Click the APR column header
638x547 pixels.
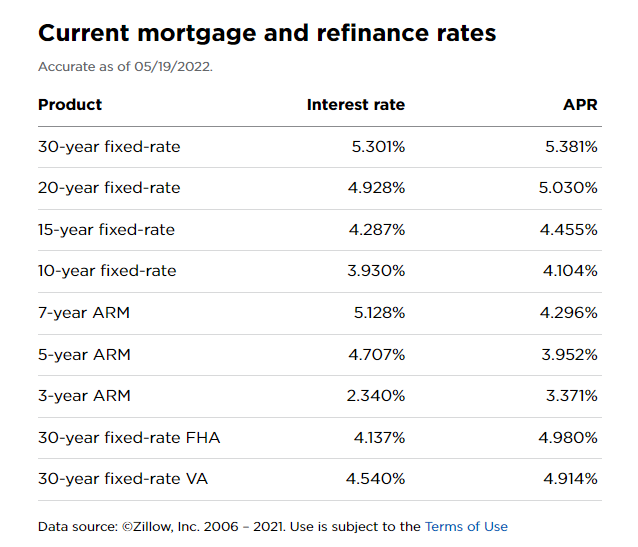coord(580,105)
